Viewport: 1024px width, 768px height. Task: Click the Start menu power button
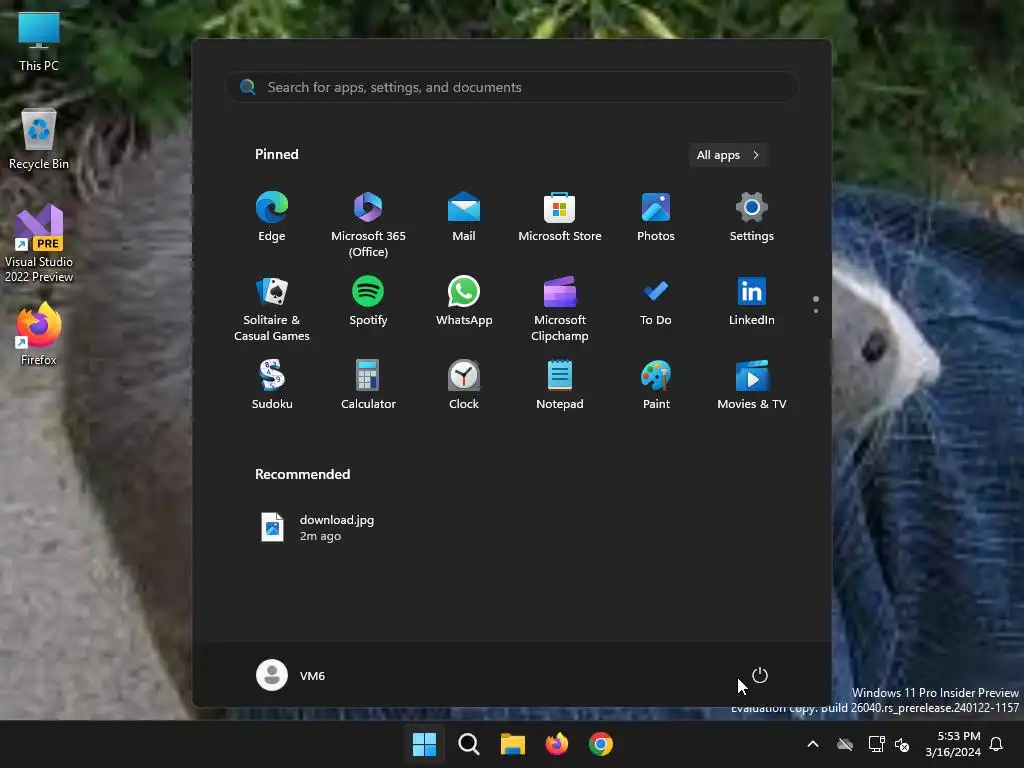[760, 675]
